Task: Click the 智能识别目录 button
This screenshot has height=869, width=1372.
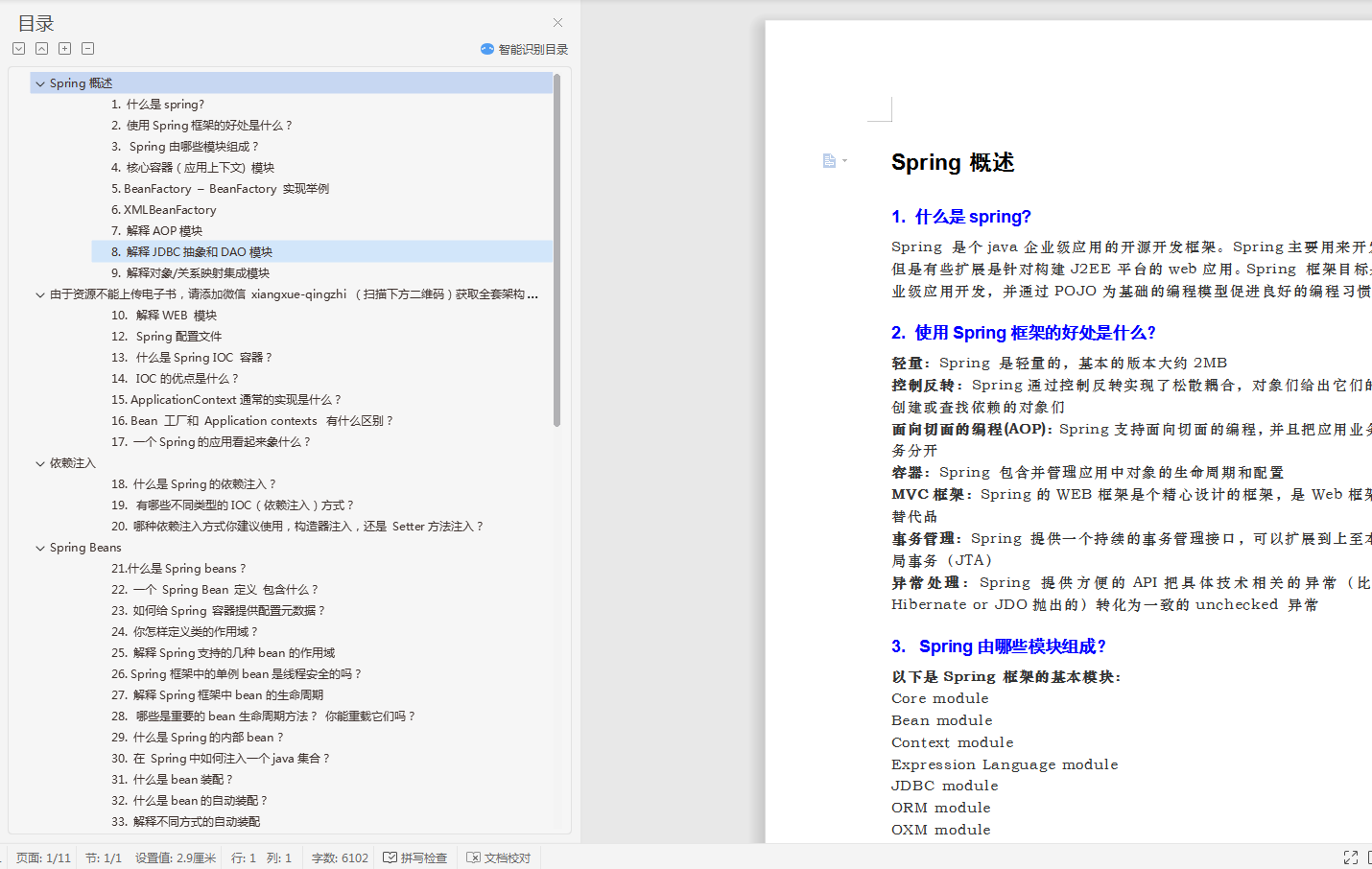Action: pyautogui.click(x=524, y=49)
